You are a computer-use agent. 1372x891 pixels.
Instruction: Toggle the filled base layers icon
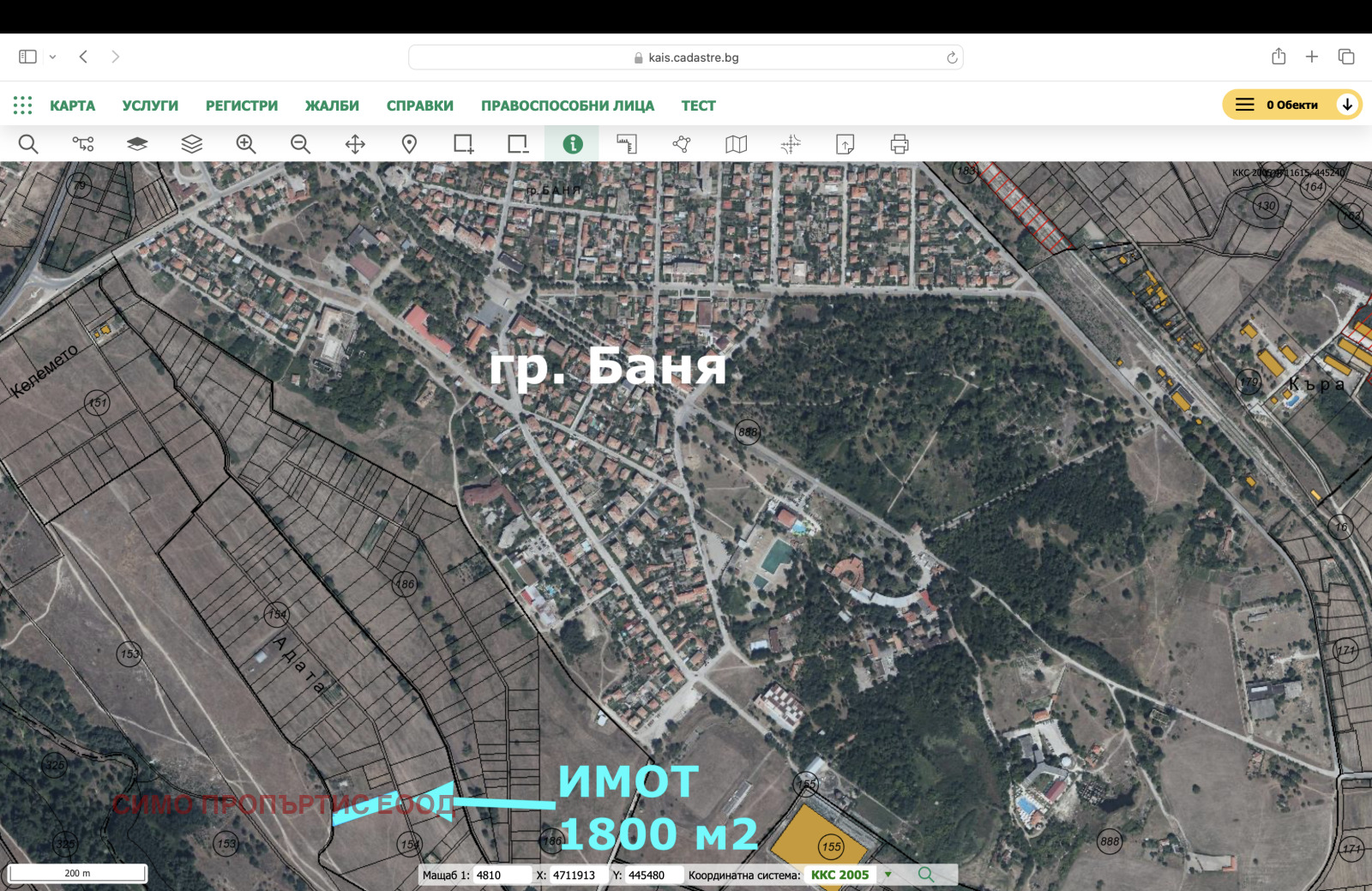pyautogui.click(x=137, y=144)
